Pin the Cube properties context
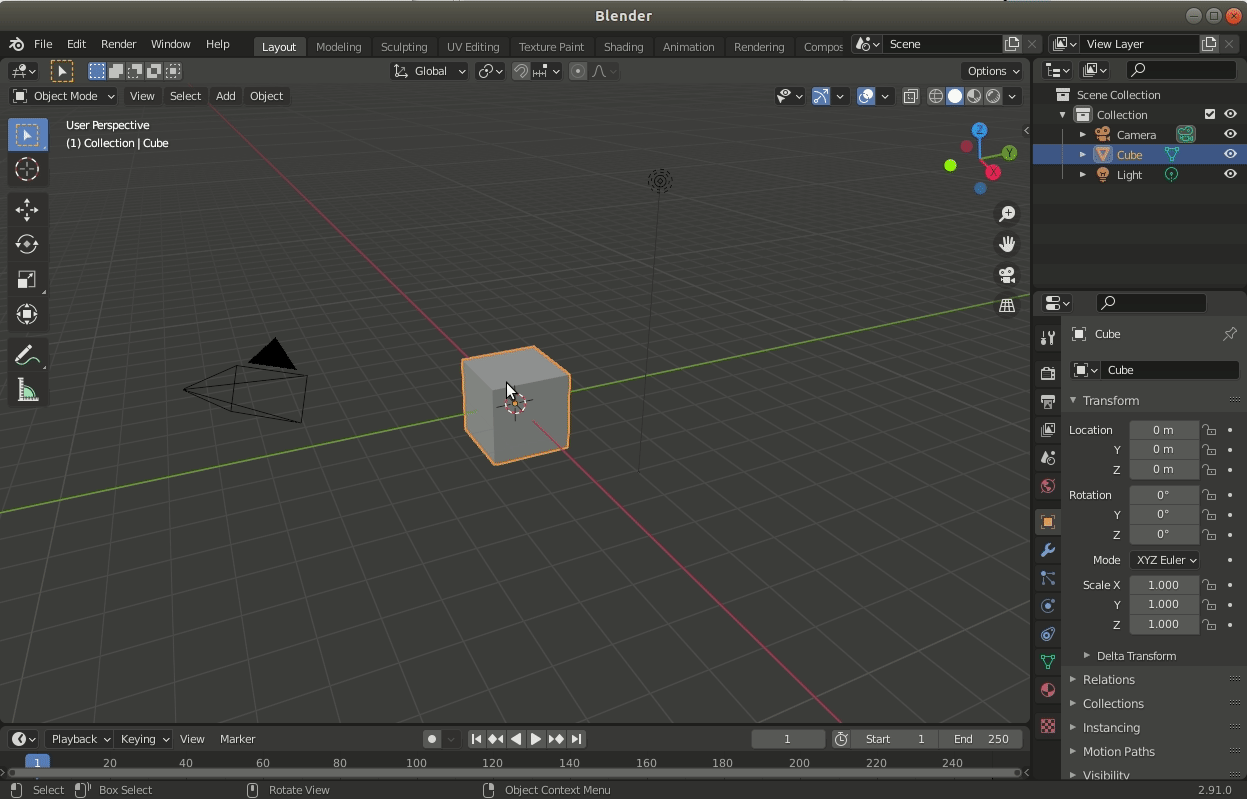 1229,334
